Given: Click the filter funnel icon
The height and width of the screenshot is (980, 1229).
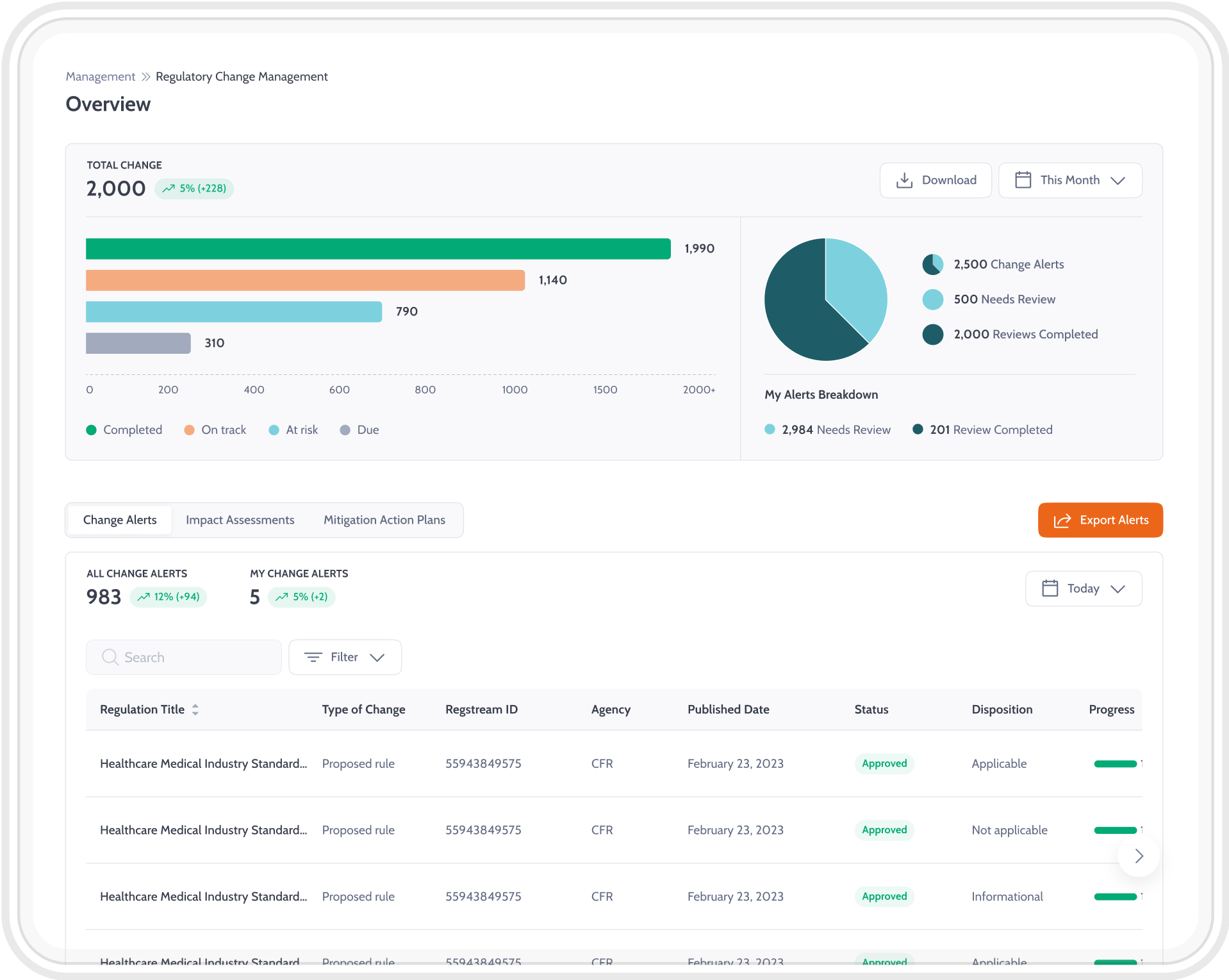Looking at the screenshot, I should [x=313, y=657].
